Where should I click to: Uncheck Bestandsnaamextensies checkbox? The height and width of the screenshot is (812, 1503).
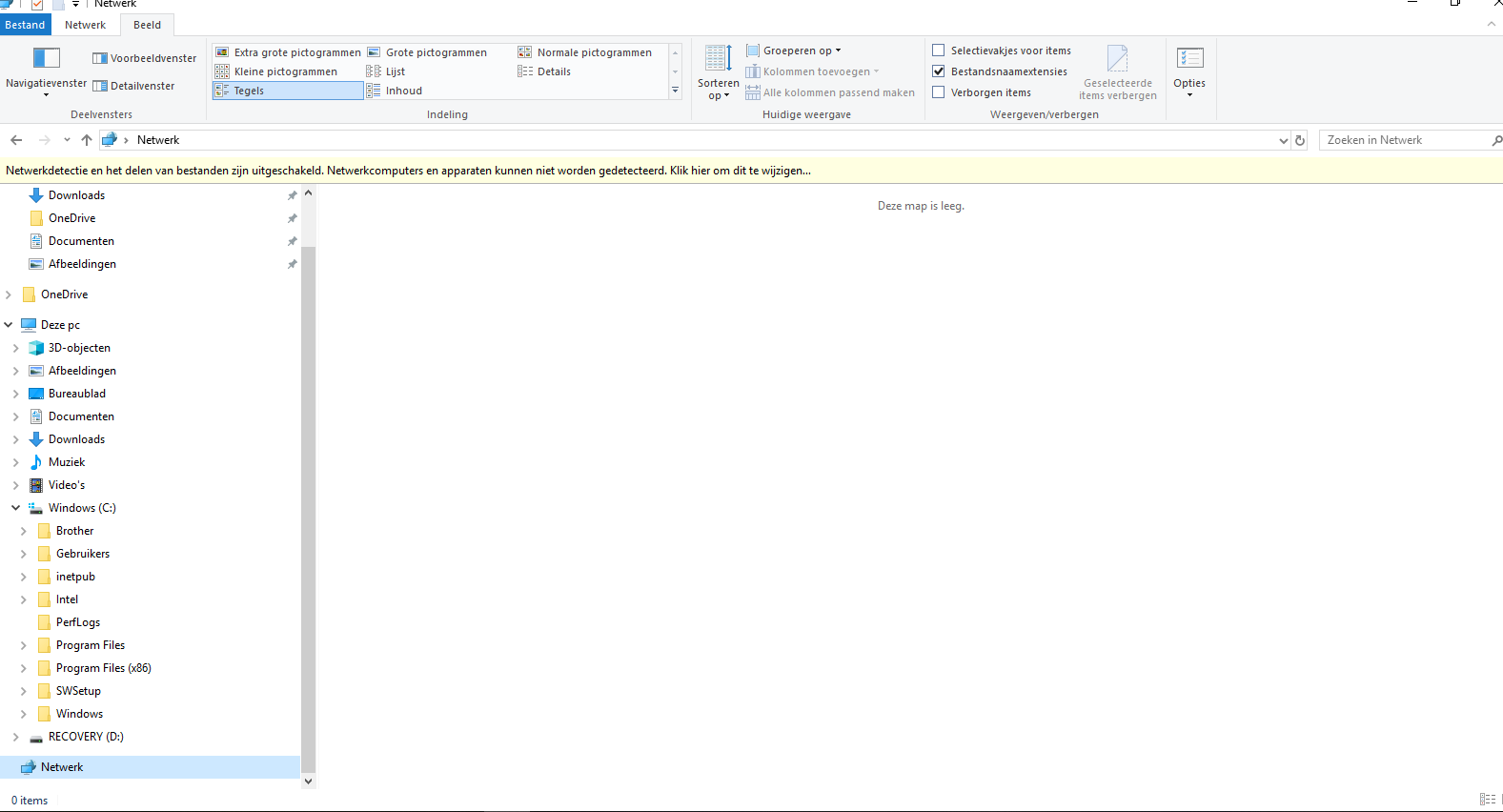pyautogui.click(x=939, y=71)
